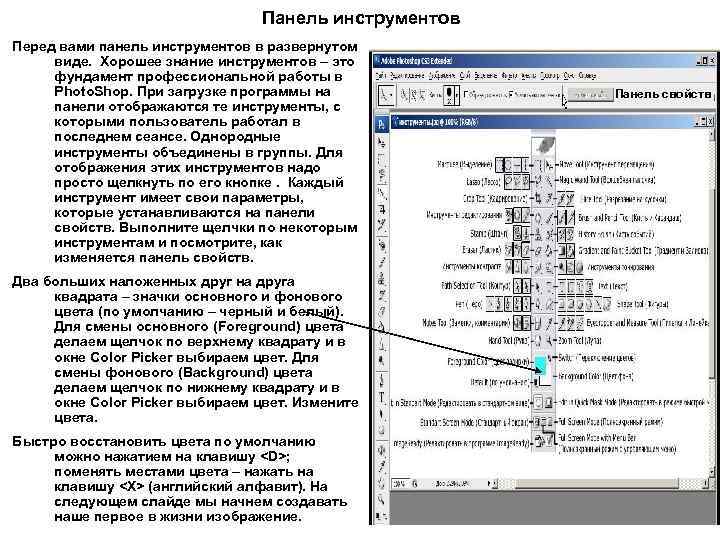Viewport: 720px width, 540px height.
Task: Open the Файл menu
Action: click(381, 75)
